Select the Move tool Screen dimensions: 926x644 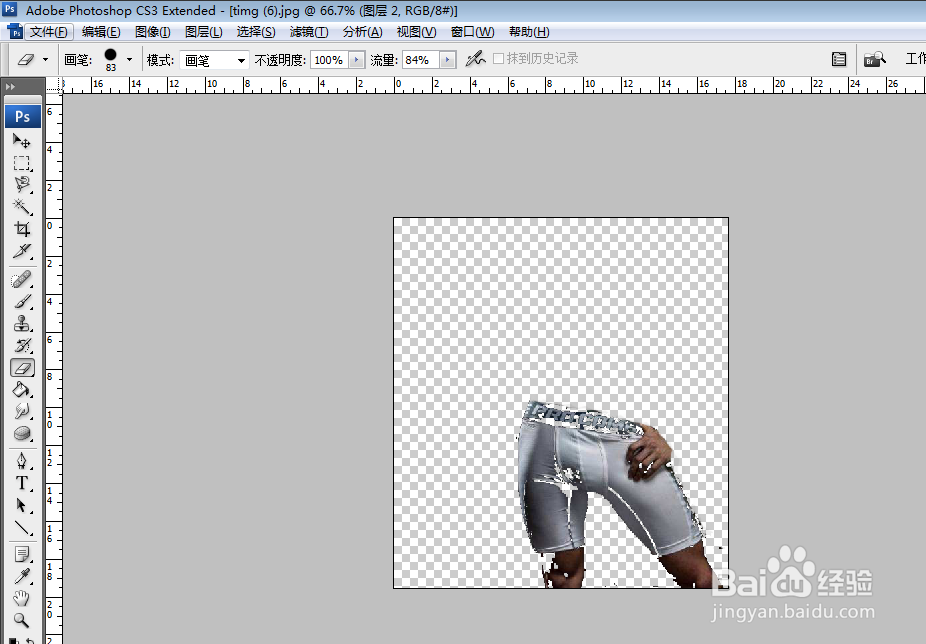click(x=22, y=141)
